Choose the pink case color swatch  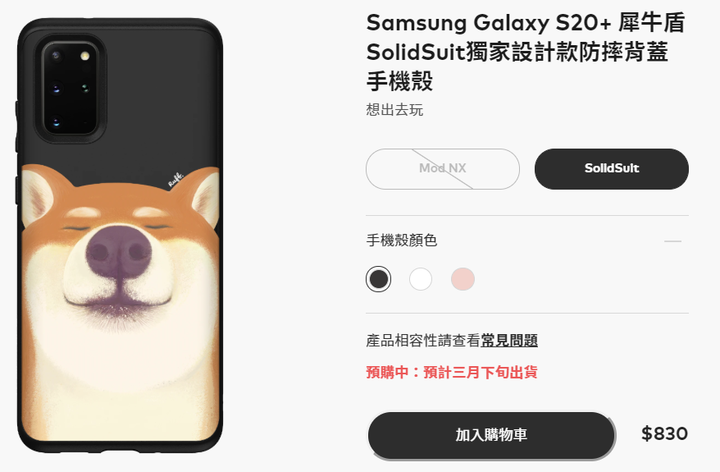pos(463,279)
